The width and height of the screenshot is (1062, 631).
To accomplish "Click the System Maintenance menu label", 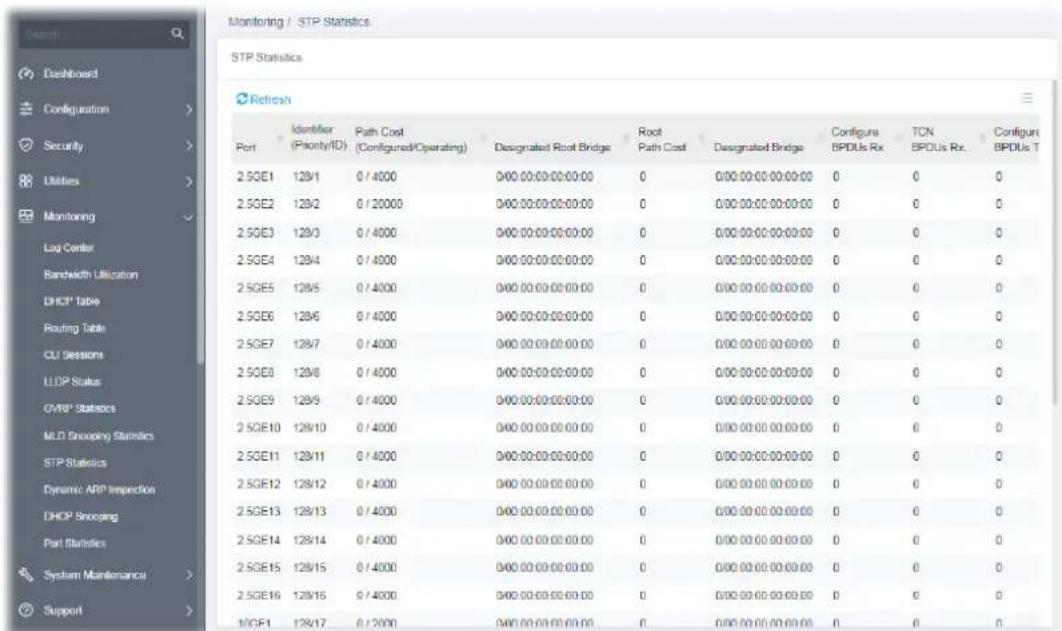I will 95,575.
